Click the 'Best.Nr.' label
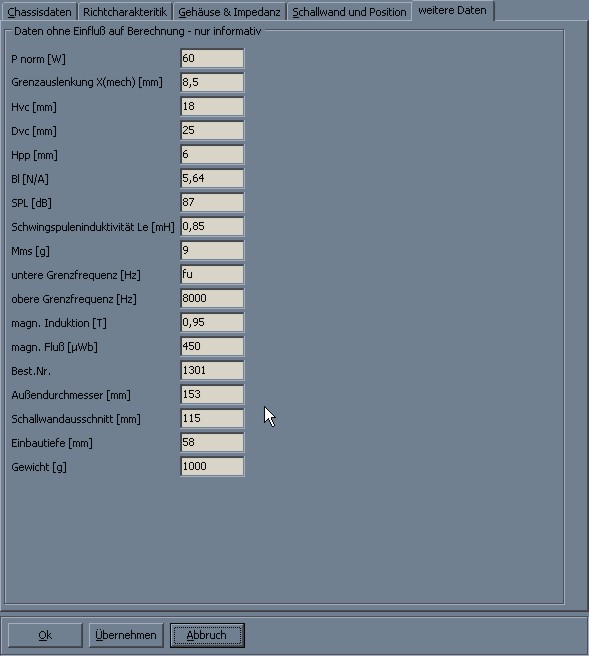The image size is (589, 656). pos(31,371)
